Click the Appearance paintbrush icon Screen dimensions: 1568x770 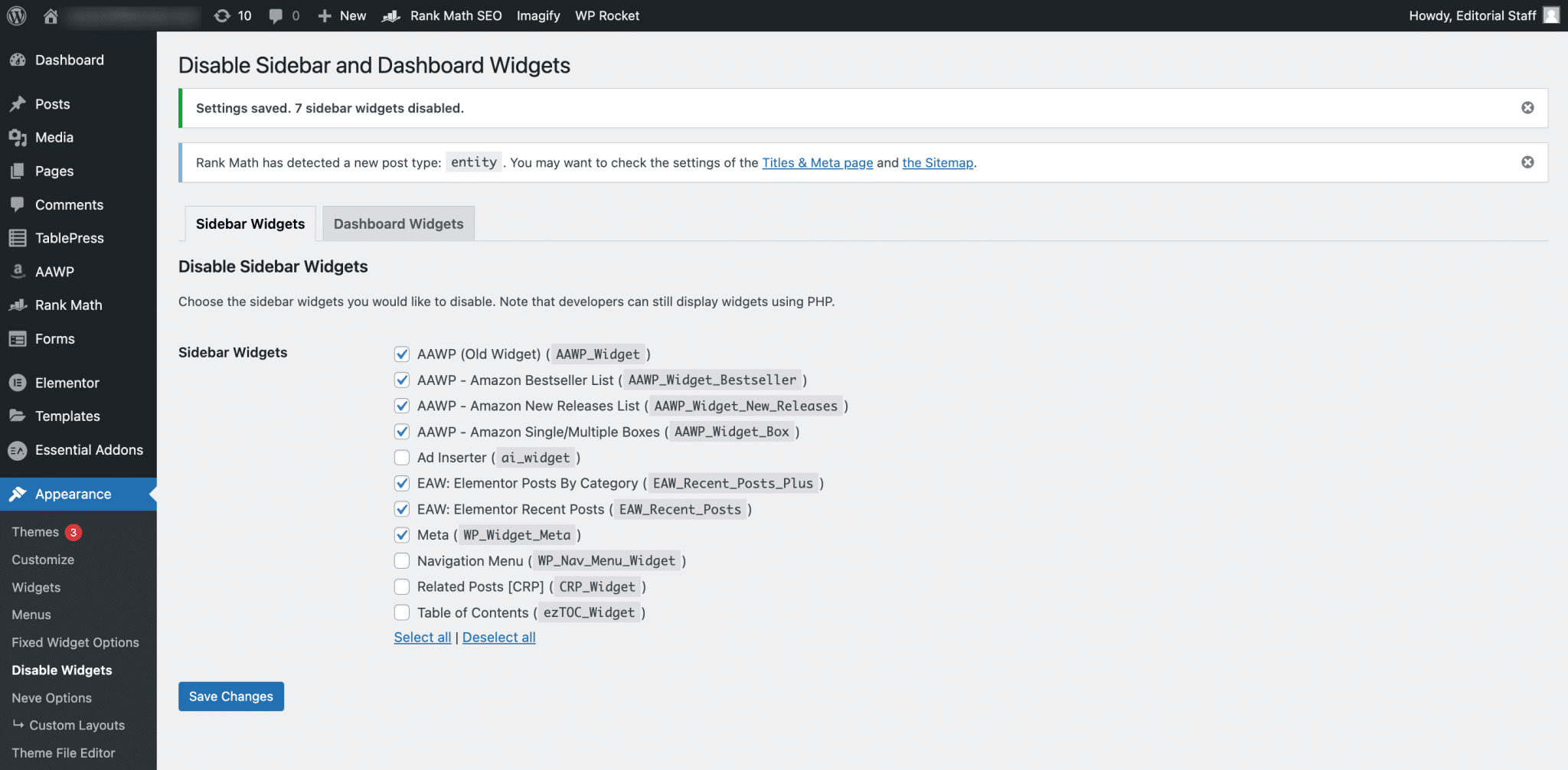coord(18,494)
